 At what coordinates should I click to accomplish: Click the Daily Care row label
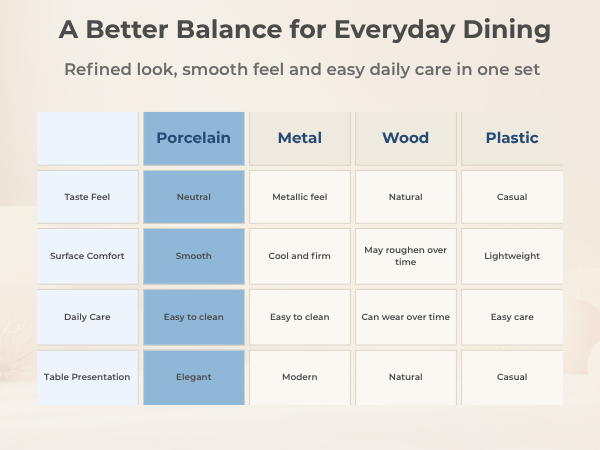pyautogui.click(x=88, y=317)
